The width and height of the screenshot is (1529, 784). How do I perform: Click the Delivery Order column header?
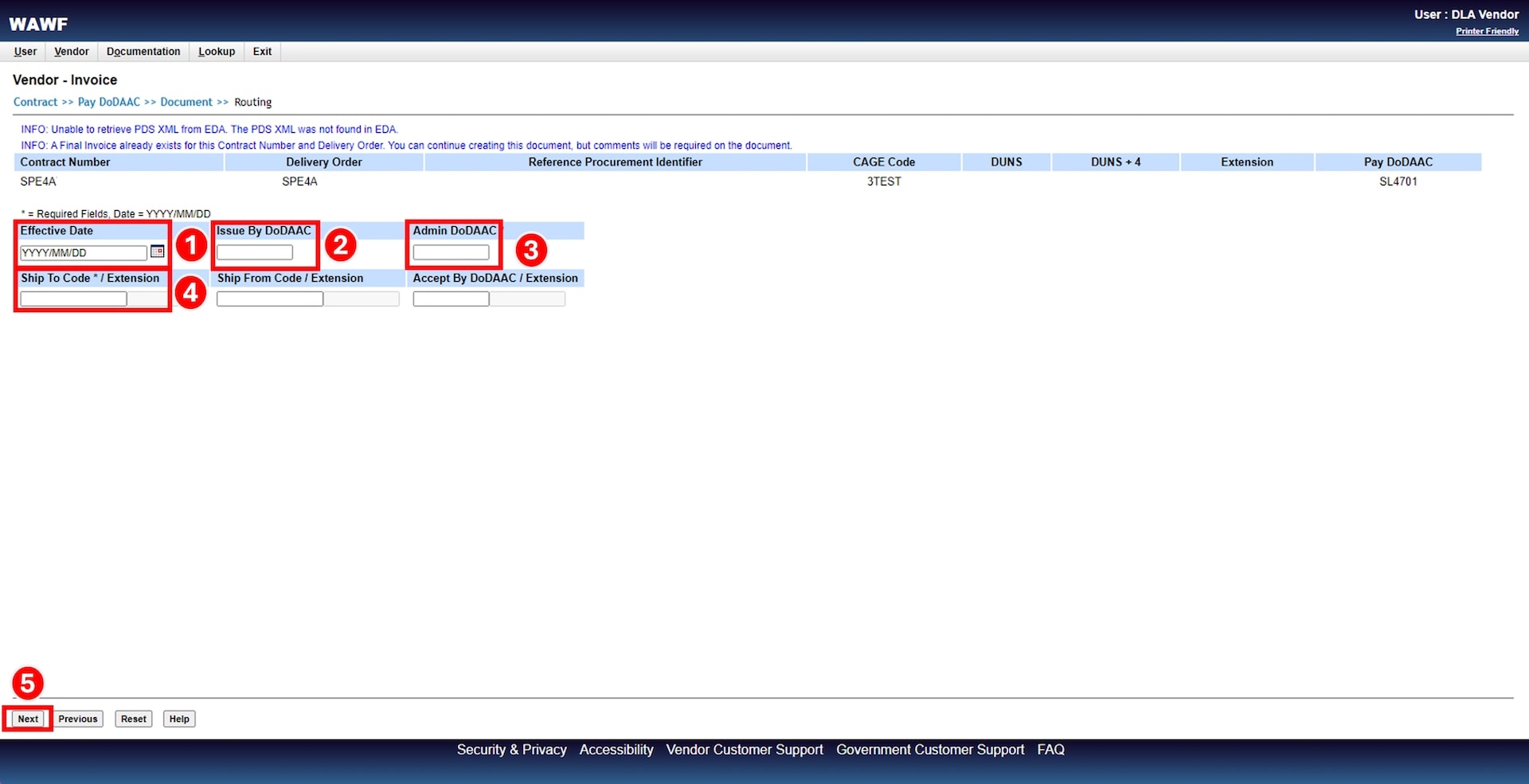click(x=324, y=162)
